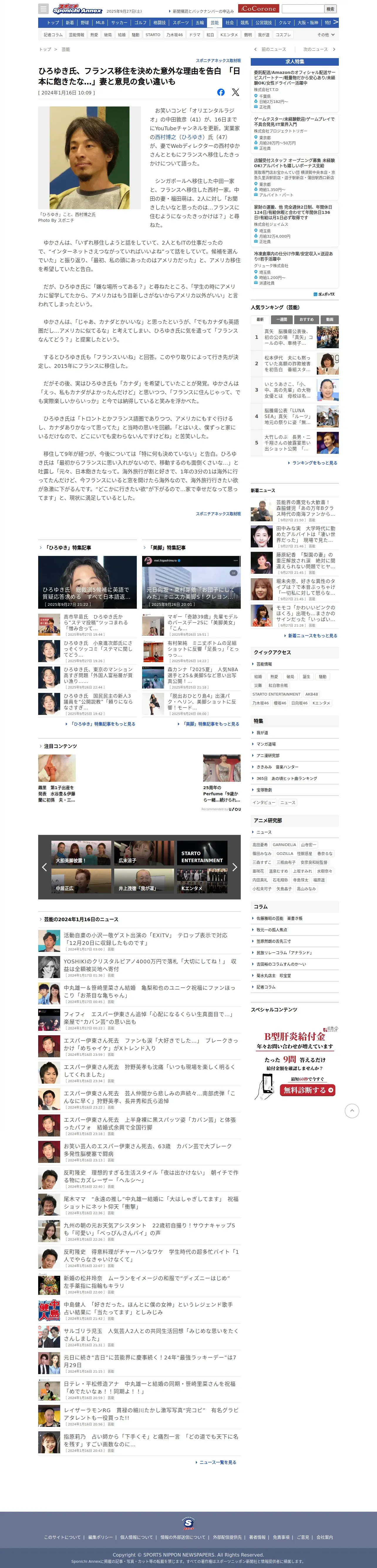Click the 検索 button

(x=330, y=9)
